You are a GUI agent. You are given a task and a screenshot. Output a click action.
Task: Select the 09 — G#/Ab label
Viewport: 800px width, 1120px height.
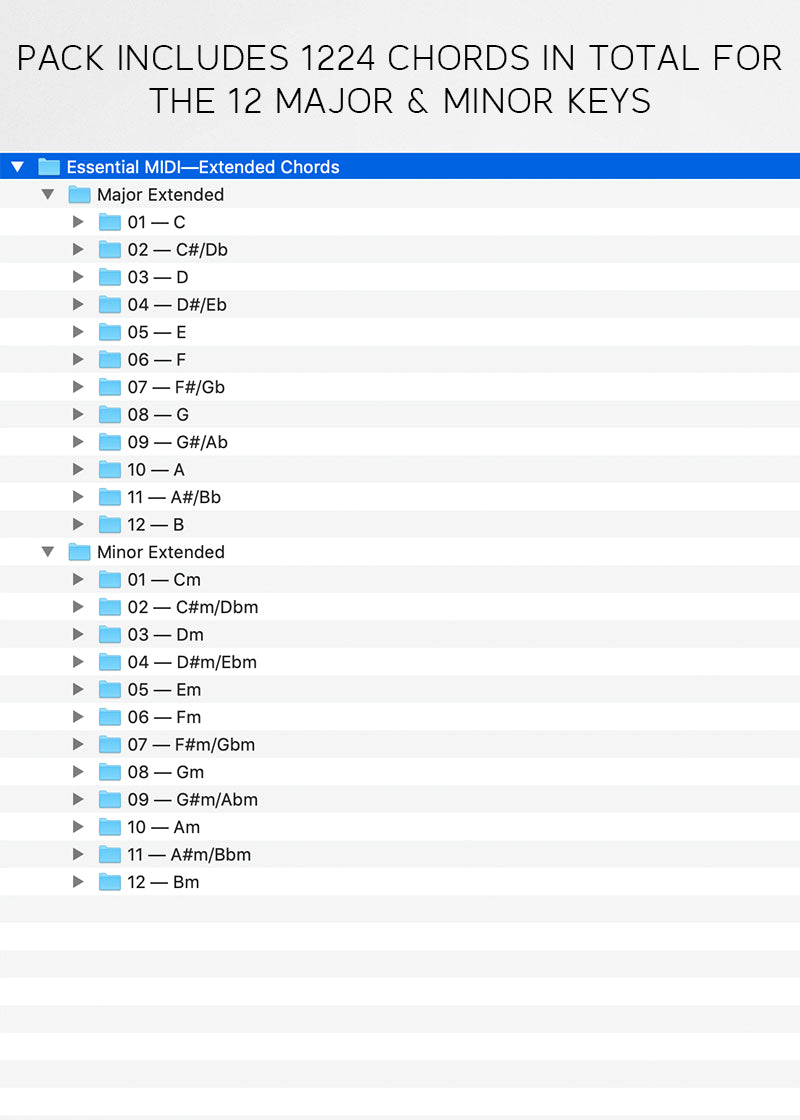178,442
